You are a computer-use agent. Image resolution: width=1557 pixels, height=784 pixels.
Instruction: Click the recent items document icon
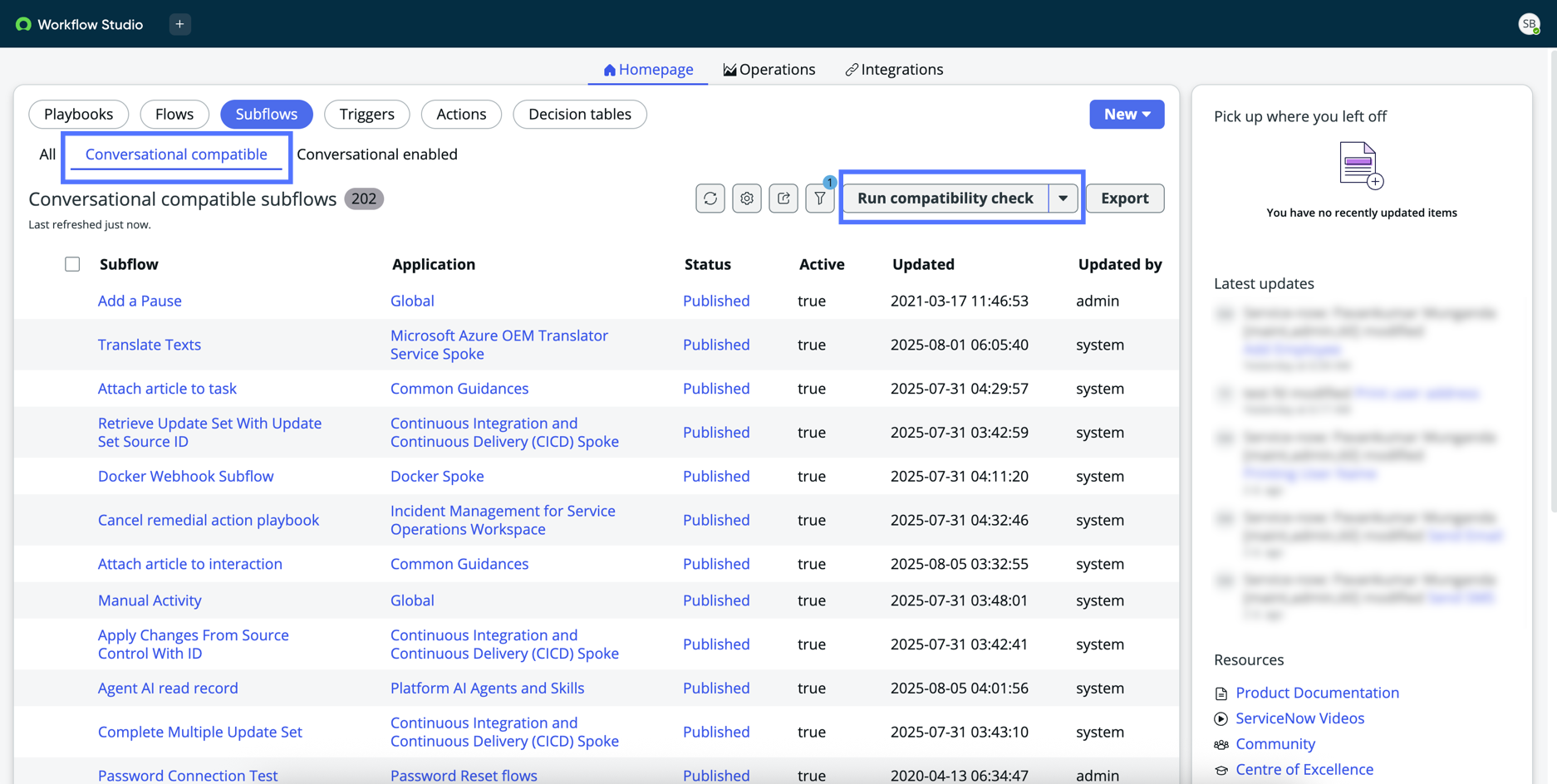tap(1361, 166)
